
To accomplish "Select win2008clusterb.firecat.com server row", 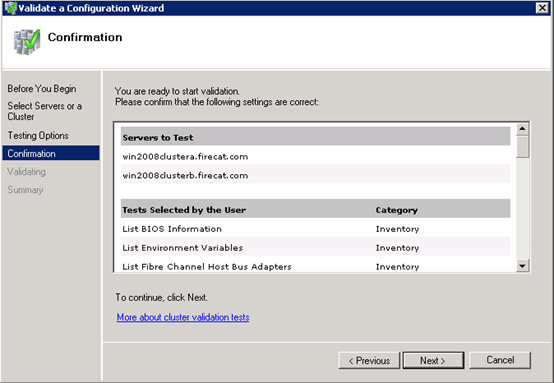I will tap(316, 175).
